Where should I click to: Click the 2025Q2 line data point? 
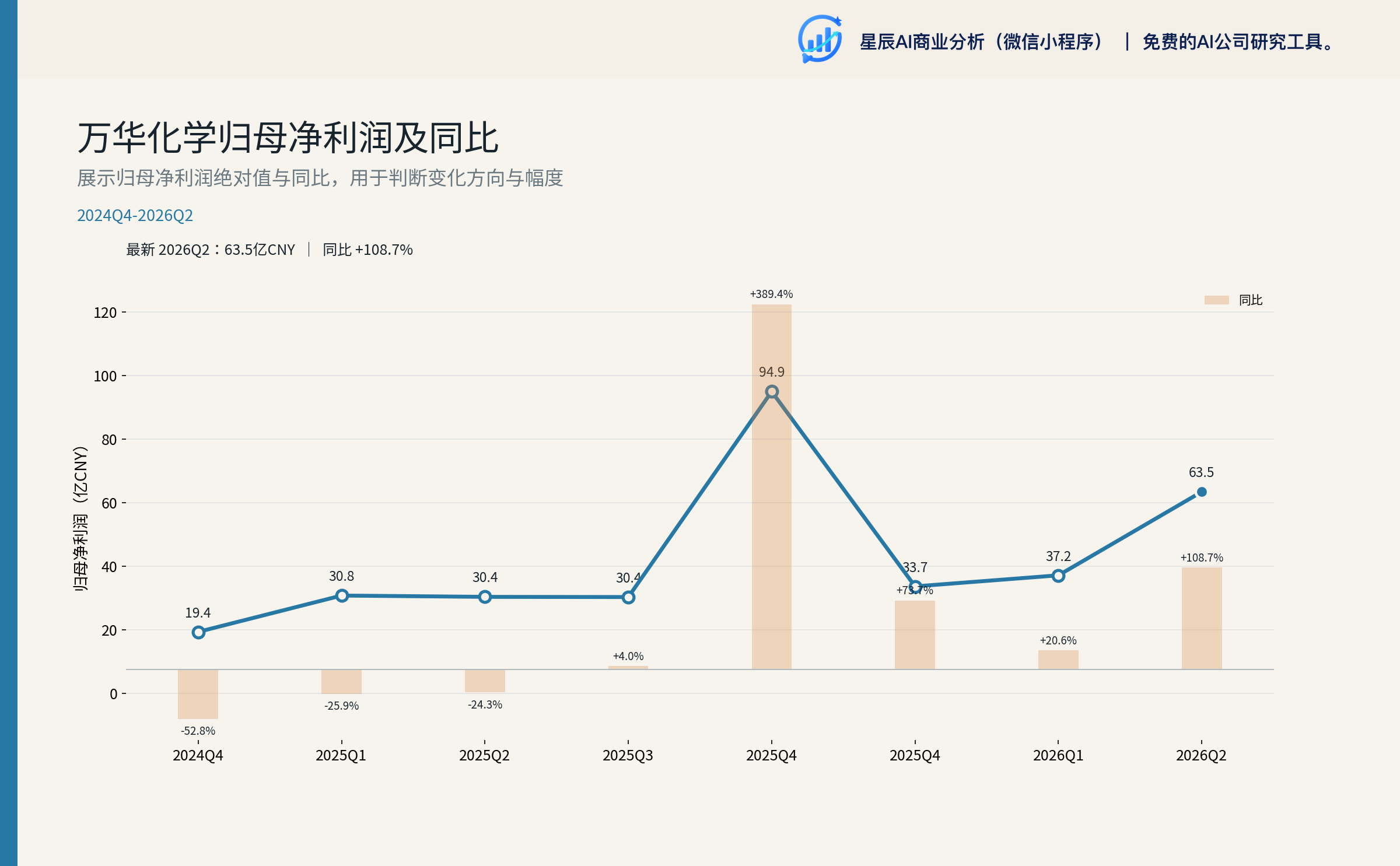pyautogui.click(x=485, y=597)
